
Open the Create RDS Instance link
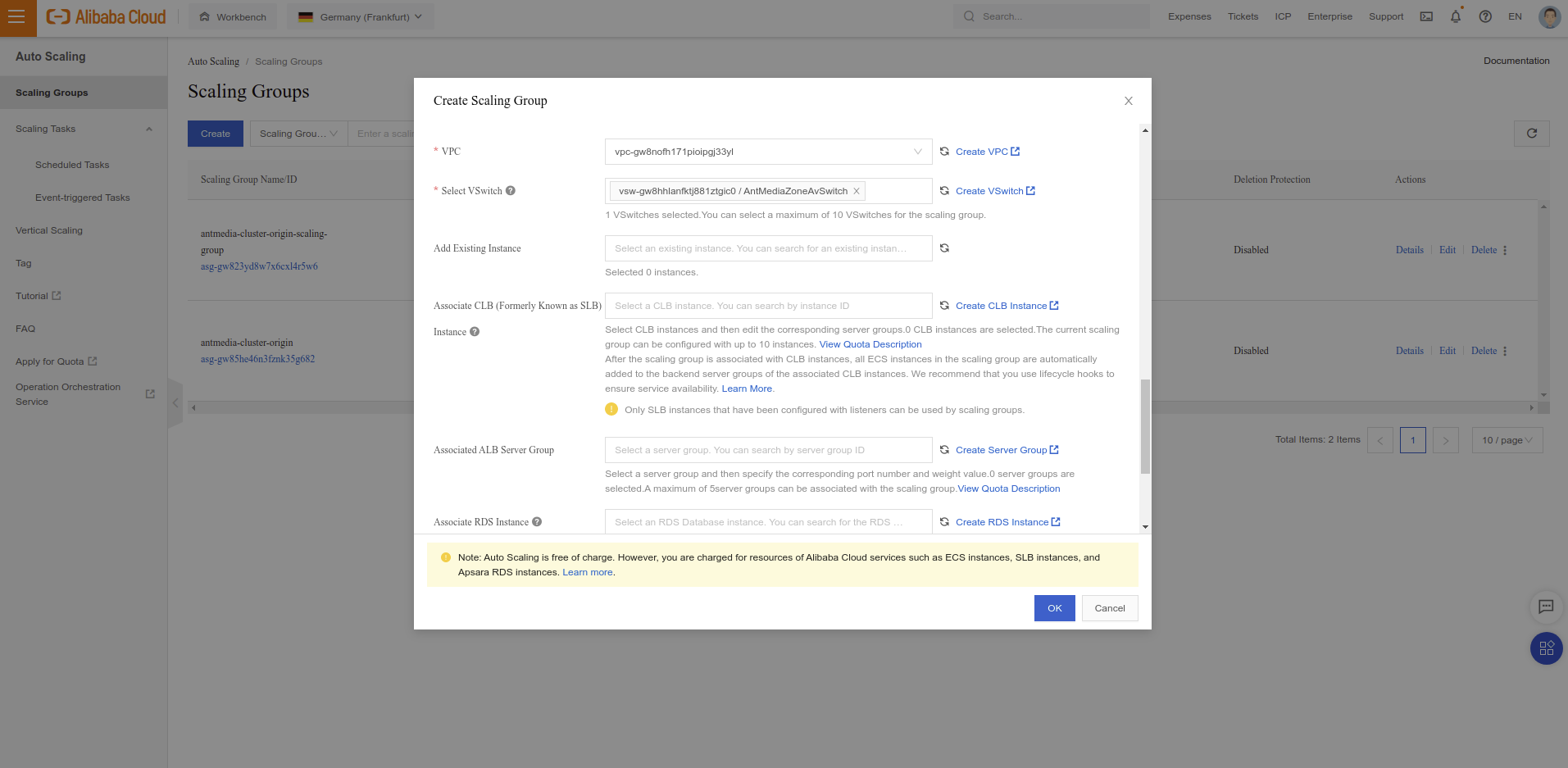[1007, 522]
